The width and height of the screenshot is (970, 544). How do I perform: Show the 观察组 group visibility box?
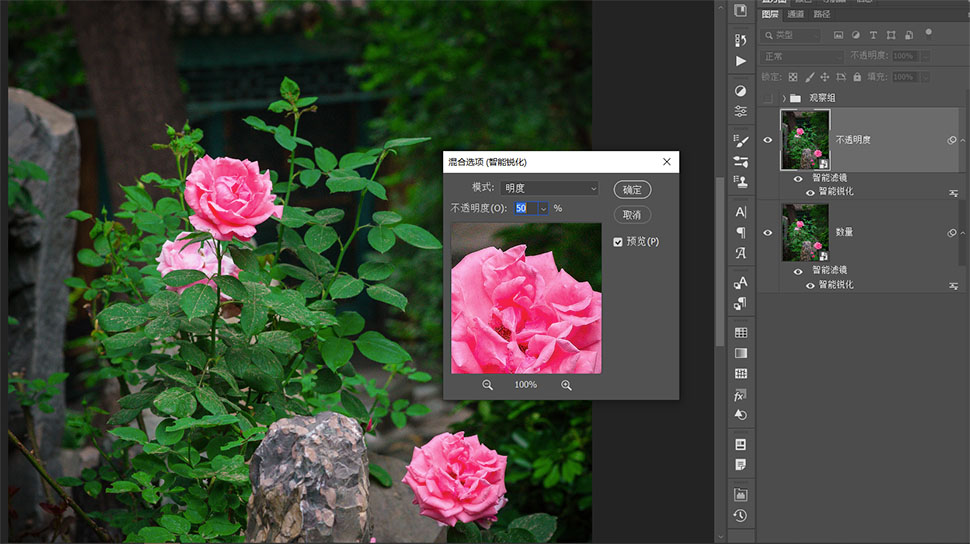click(x=768, y=98)
